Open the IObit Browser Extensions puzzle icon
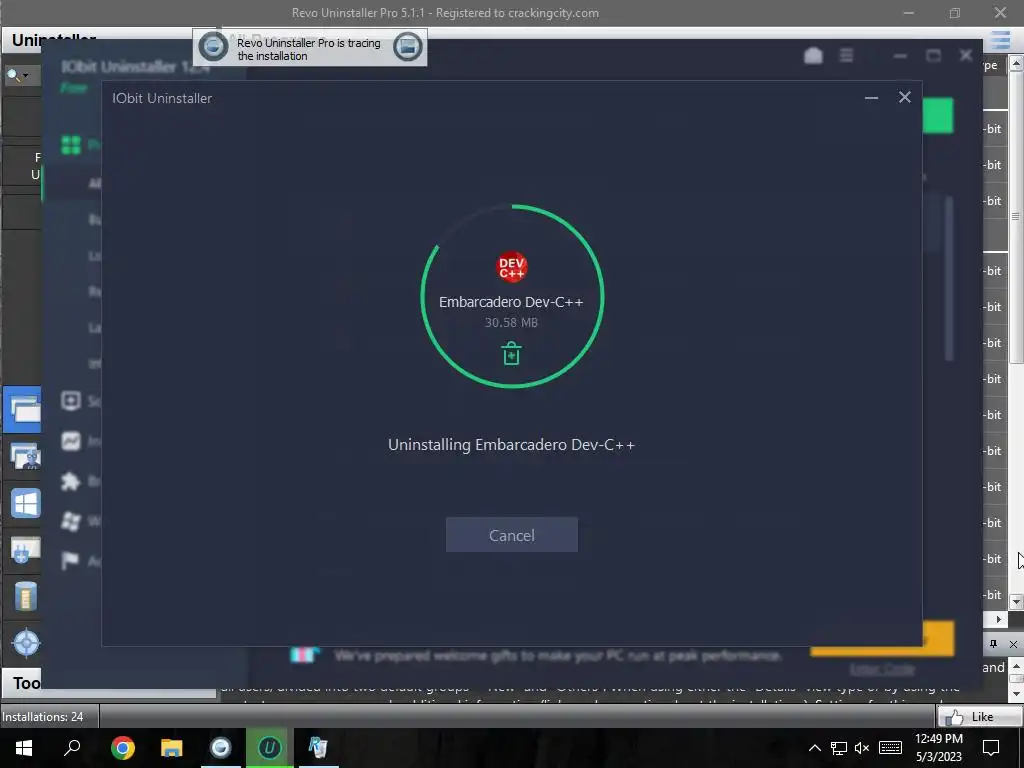Viewport: 1024px width, 768px height. tap(71, 481)
